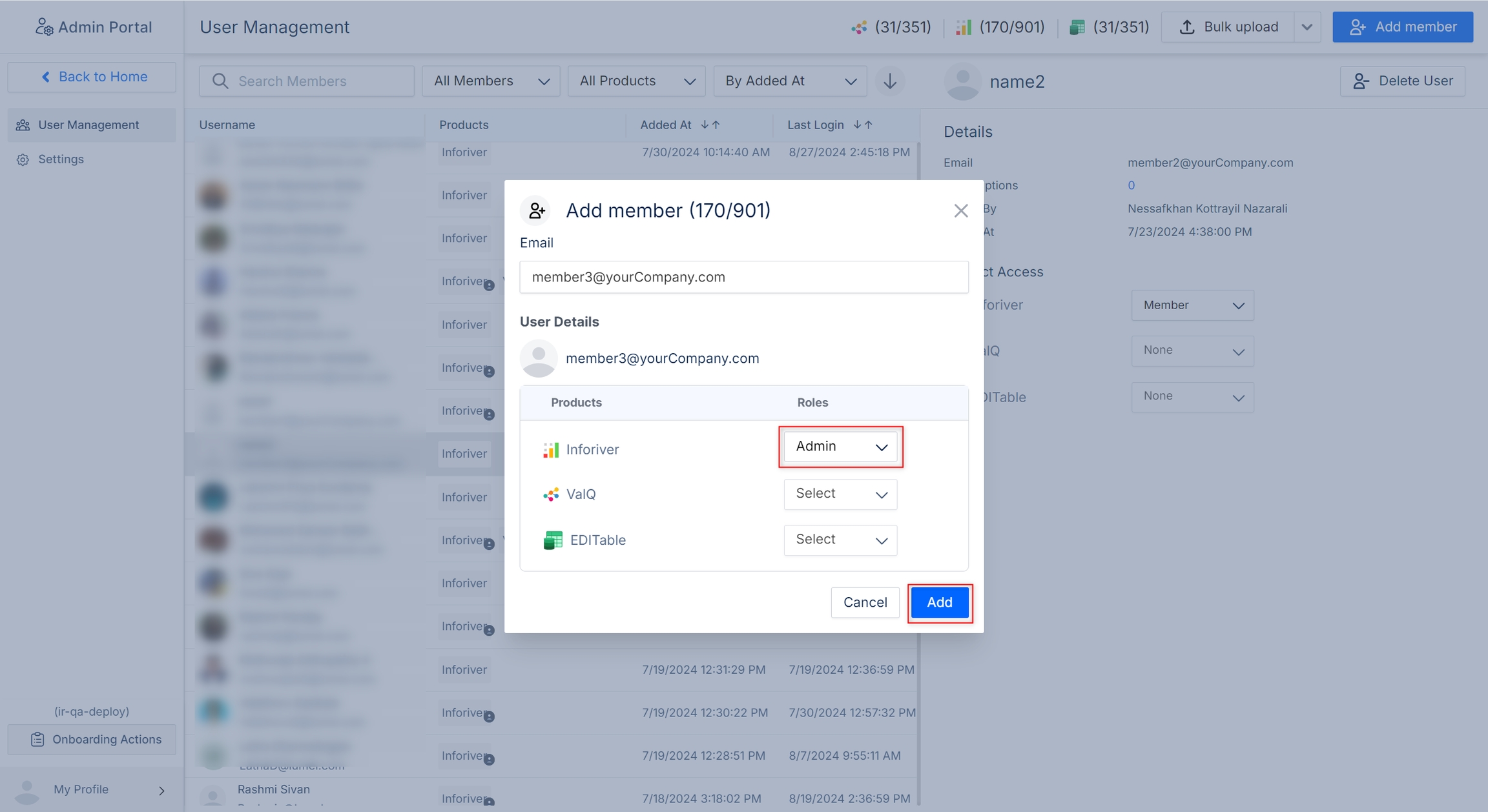The image size is (1488, 812).
Task: Click the Cancel button
Action: pos(865,602)
